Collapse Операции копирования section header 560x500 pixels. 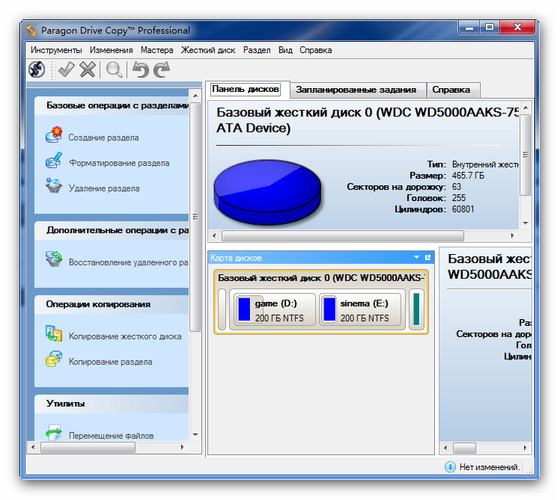coord(111,304)
